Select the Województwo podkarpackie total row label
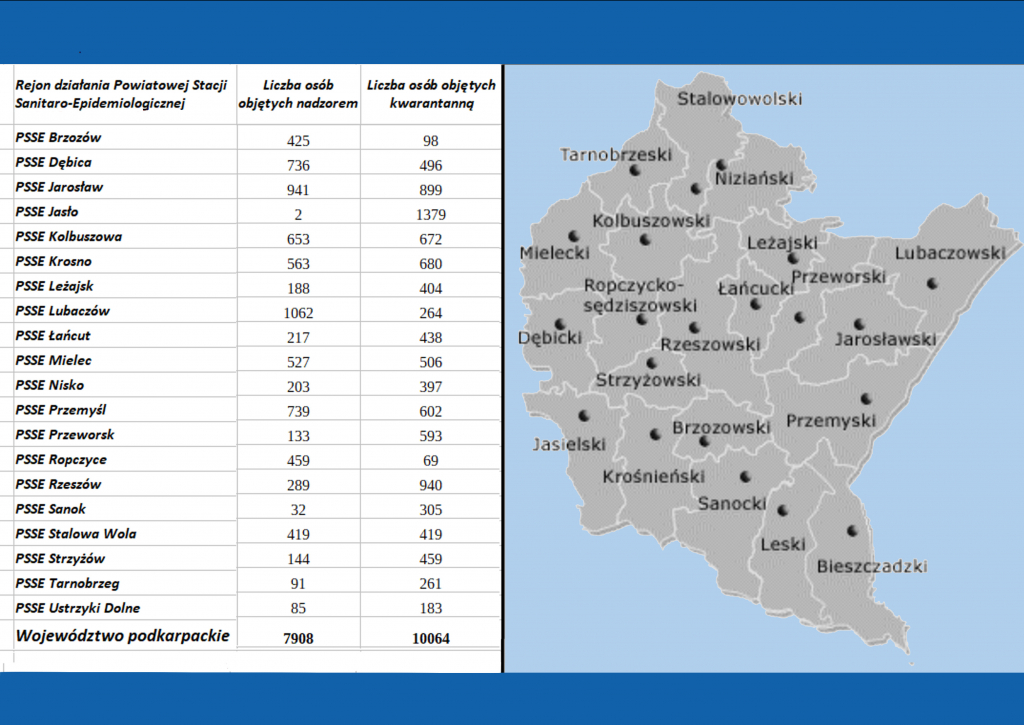Viewport: 1024px width, 725px height. (x=122, y=635)
